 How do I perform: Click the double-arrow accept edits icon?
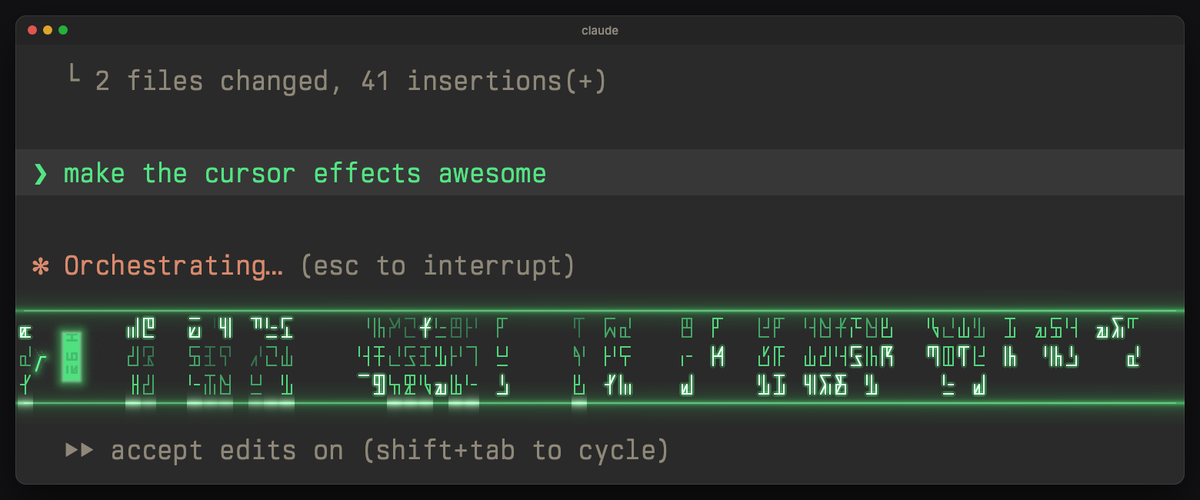79,451
